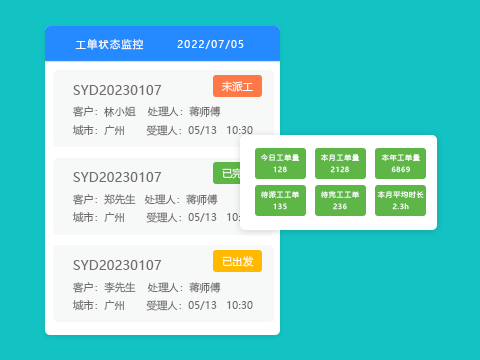Click 城市 广州 in 李先生 card
480x360 pixels.
point(99,305)
